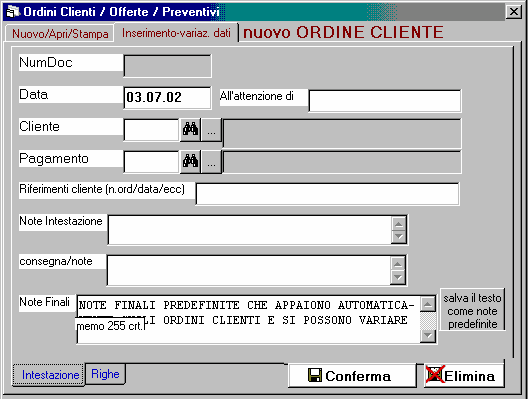This screenshot has width=528, height=399.
Task: Open payment search with Pagamento binoculars icon
Action: (190, 162)
